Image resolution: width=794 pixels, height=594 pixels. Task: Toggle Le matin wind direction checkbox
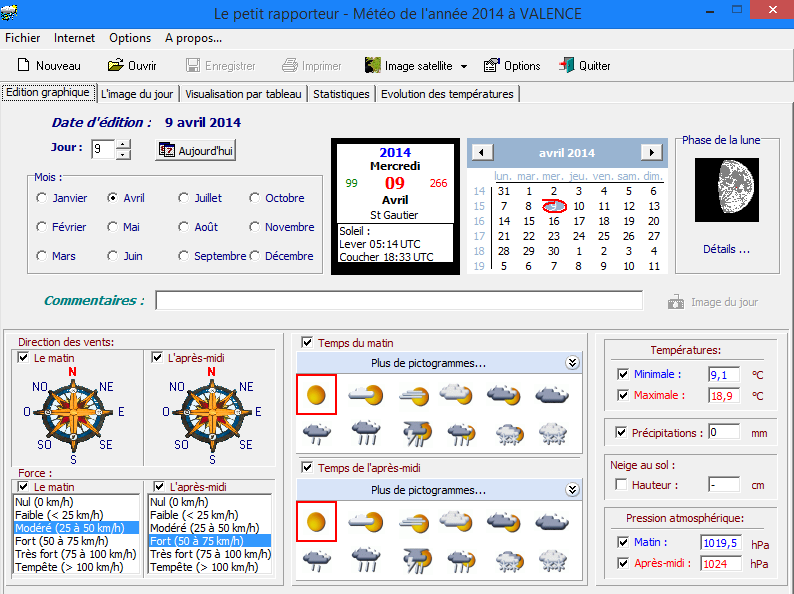[x=23, y=358]
